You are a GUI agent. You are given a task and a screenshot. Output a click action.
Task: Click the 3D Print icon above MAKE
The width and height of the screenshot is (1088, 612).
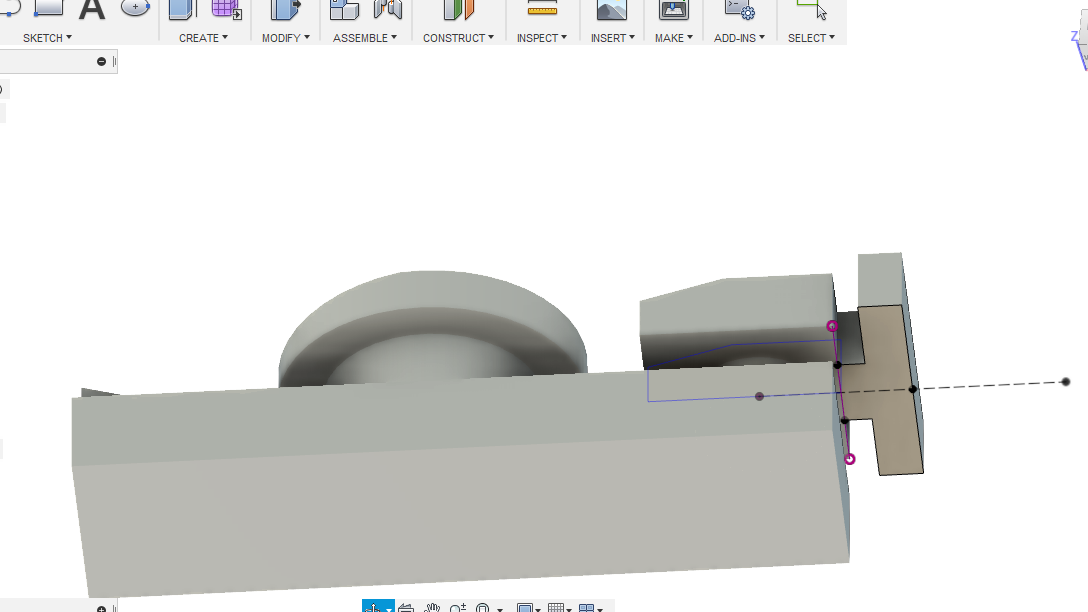point(674,10)
